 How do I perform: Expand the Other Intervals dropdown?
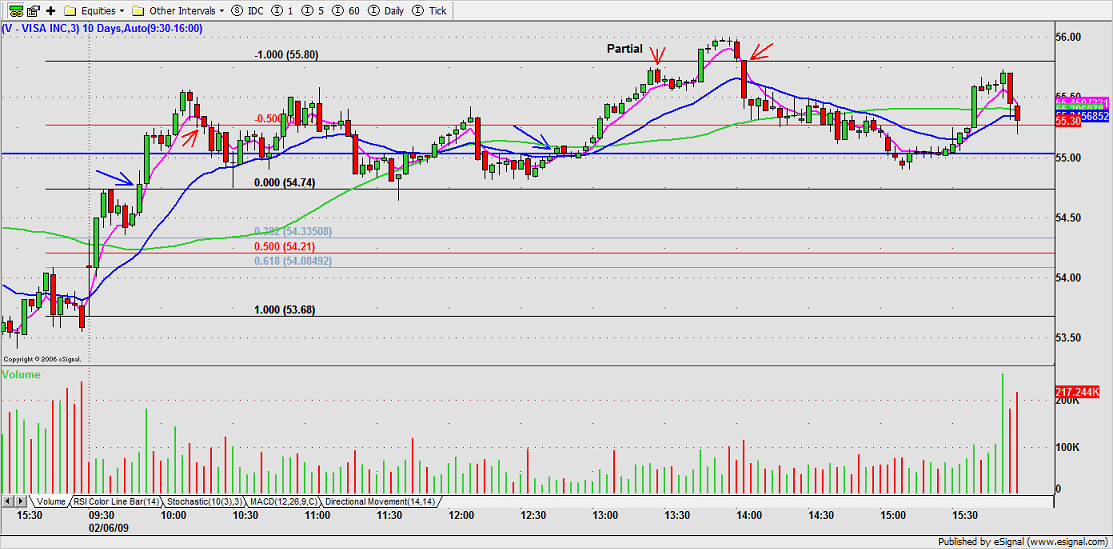(178, 11)
